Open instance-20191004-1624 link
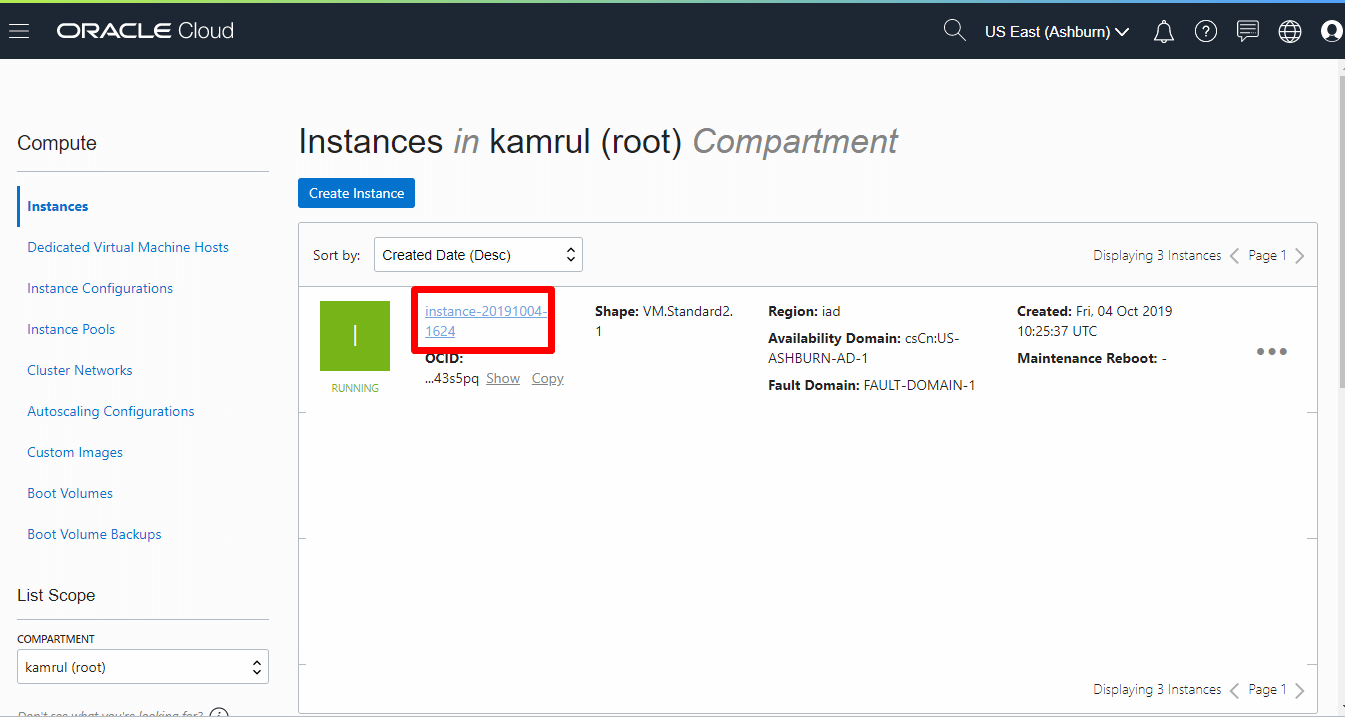Screen dimensions: 1345x717 point(486,321)
